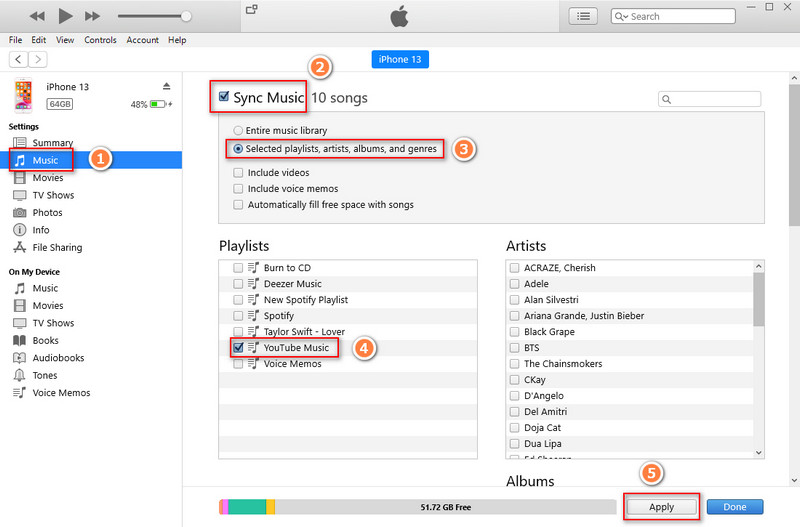Open Books on the device
The width and height of the screenshot is (800, 527).
click(45, 340)
